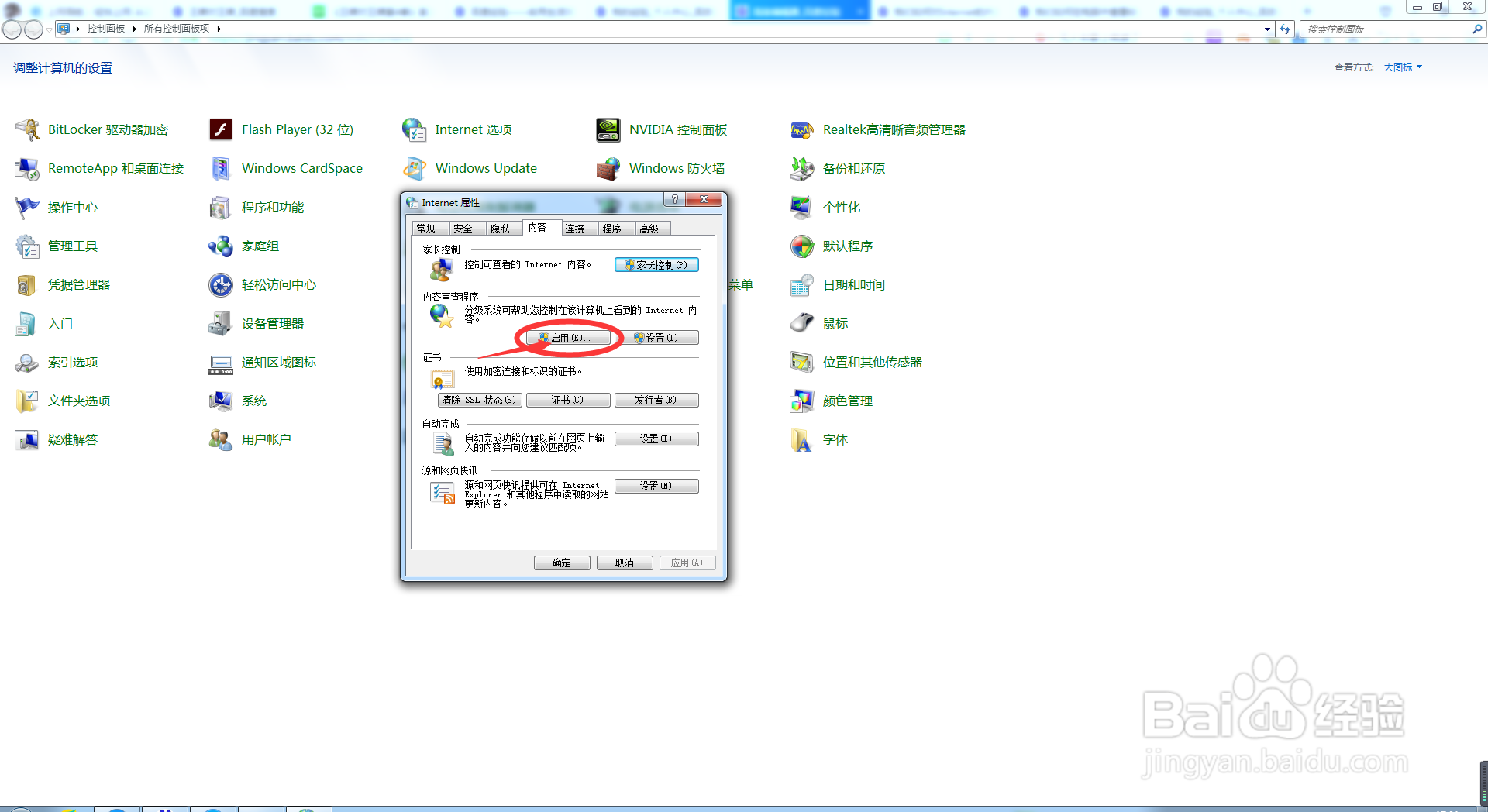Viewport: 1488px width, 812px height.
Task: Open Internet 选项 globe icon
Action: [x=415, y=129]
